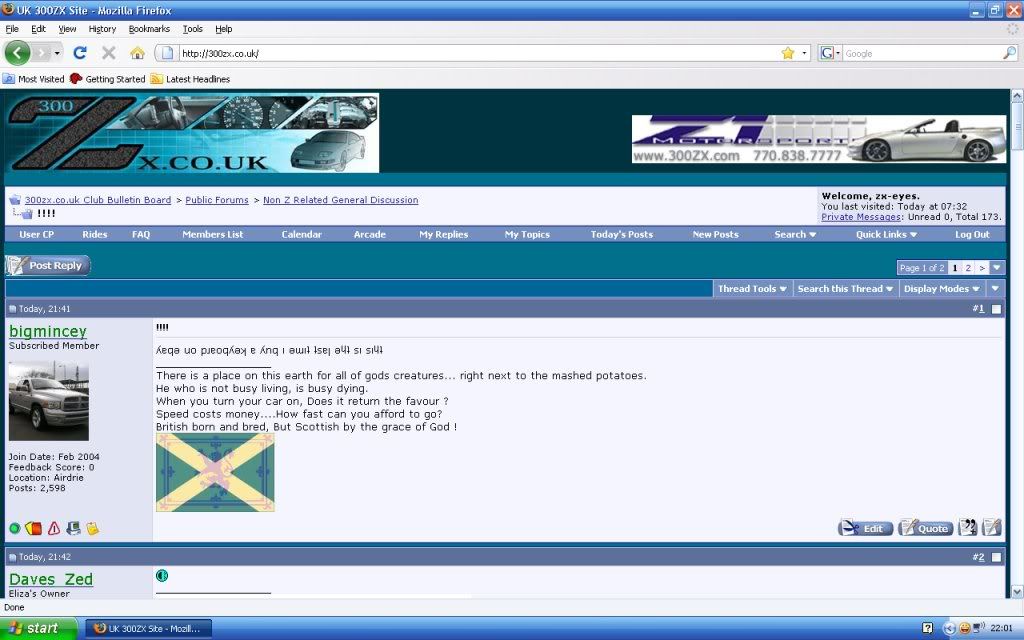Check the selection checkbox on post #1
Viewport: 1024px width, 640px height.
996,308
